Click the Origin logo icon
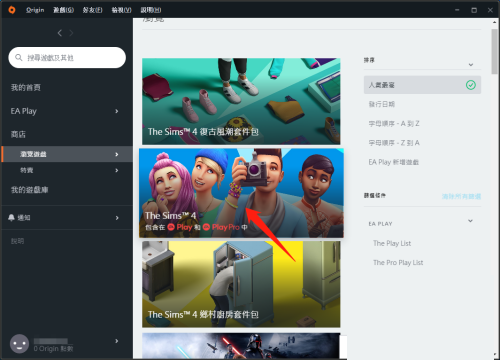This screenshot has width=500, height=360. click(x=12, y=10)
